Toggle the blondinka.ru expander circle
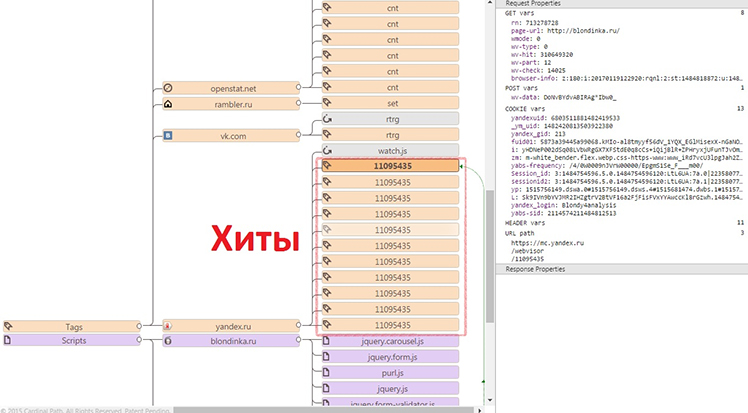This screenshot has height=413, width=748. click(x=298, y=340)
